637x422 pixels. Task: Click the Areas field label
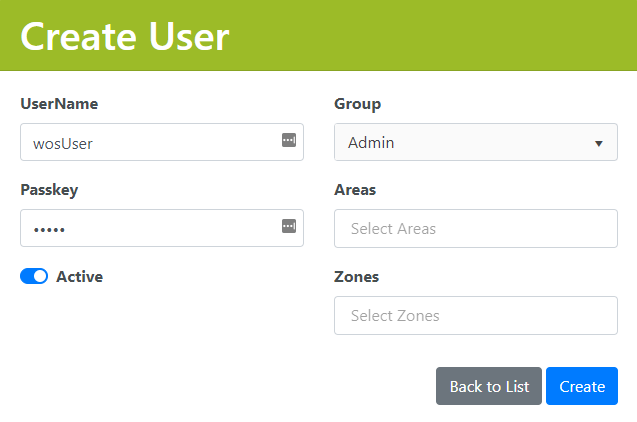click(355, 190)
